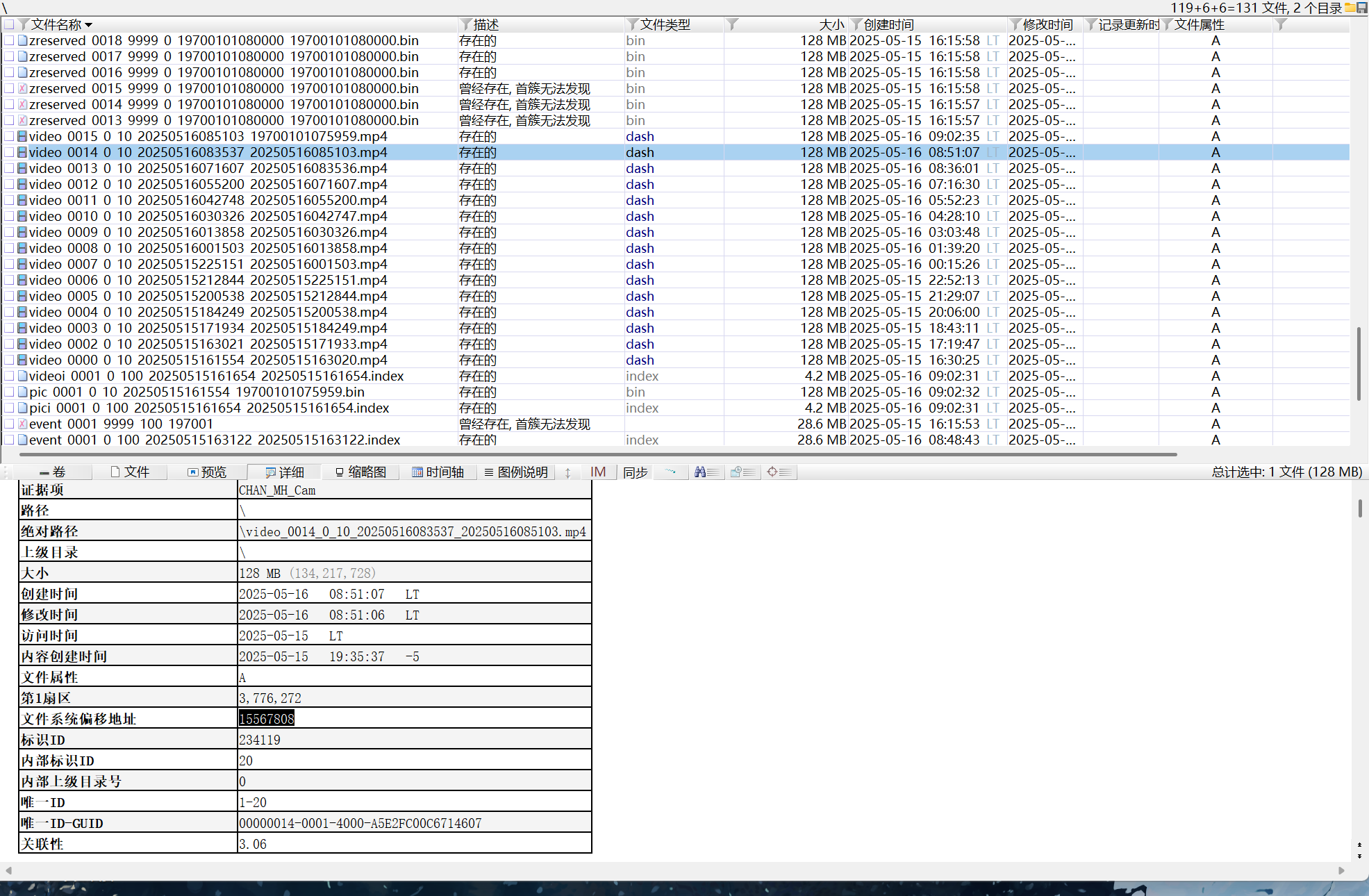Tick checkbox for zreserved 0018 bin file

tap(9, 41)
